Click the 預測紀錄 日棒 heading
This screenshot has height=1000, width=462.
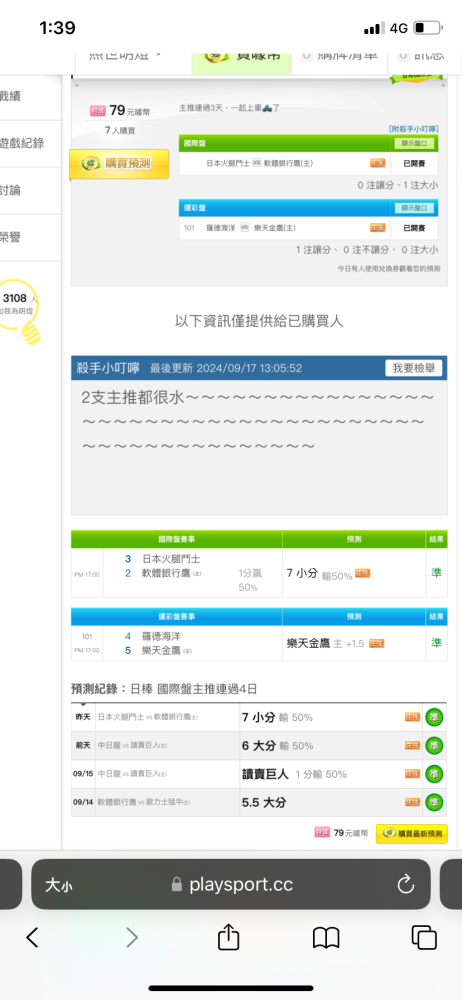(x=164, y=689)
